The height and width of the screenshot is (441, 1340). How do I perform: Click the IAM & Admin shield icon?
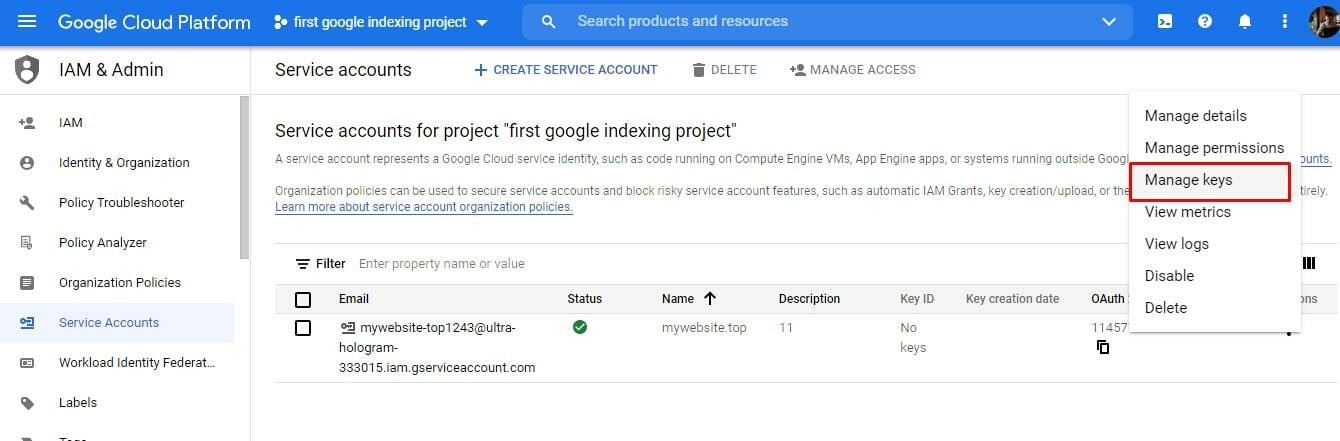click(x=27, y=70)
